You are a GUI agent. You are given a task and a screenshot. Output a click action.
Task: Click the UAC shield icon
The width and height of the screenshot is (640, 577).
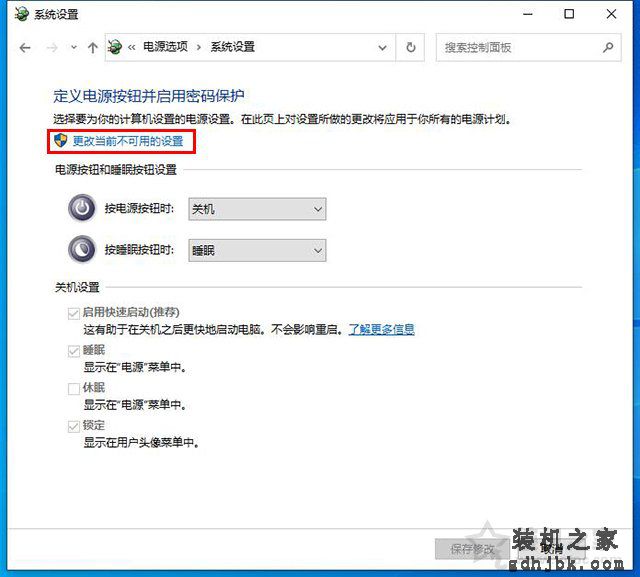click(61, 140)
